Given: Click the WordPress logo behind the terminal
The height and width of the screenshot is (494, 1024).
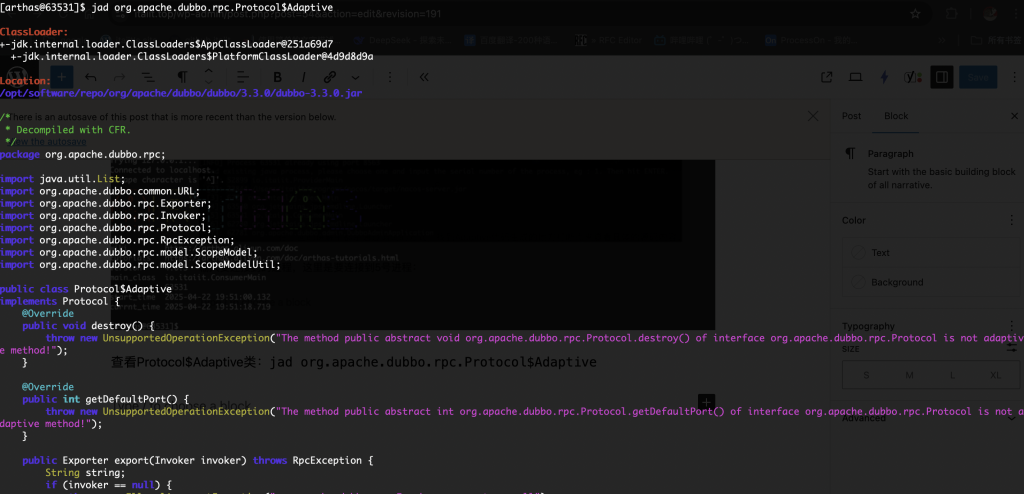Looking at the screenshot, I should 16,76.
